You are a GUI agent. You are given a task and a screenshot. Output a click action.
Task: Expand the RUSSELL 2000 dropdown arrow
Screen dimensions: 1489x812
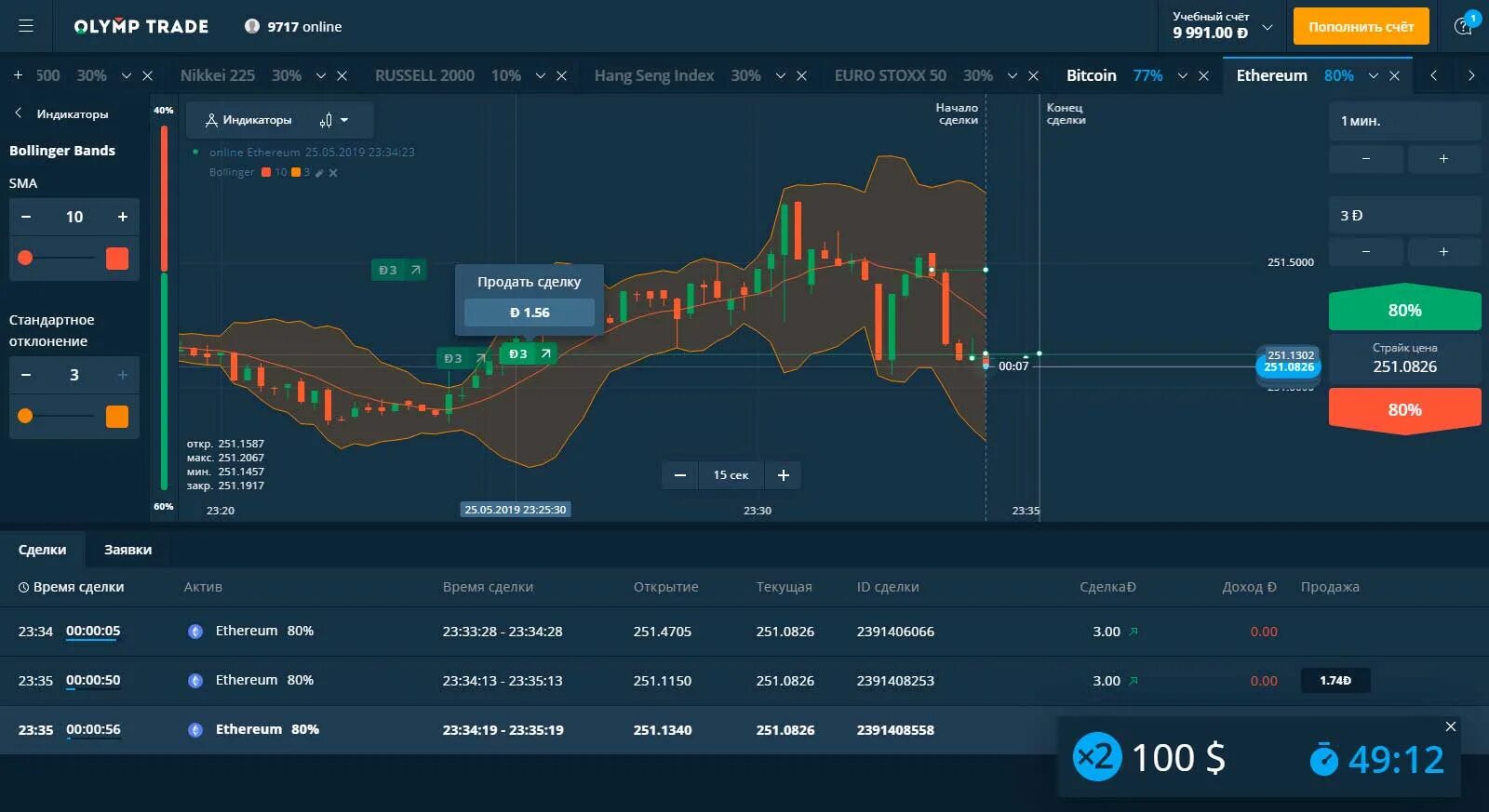pos(540,75)
